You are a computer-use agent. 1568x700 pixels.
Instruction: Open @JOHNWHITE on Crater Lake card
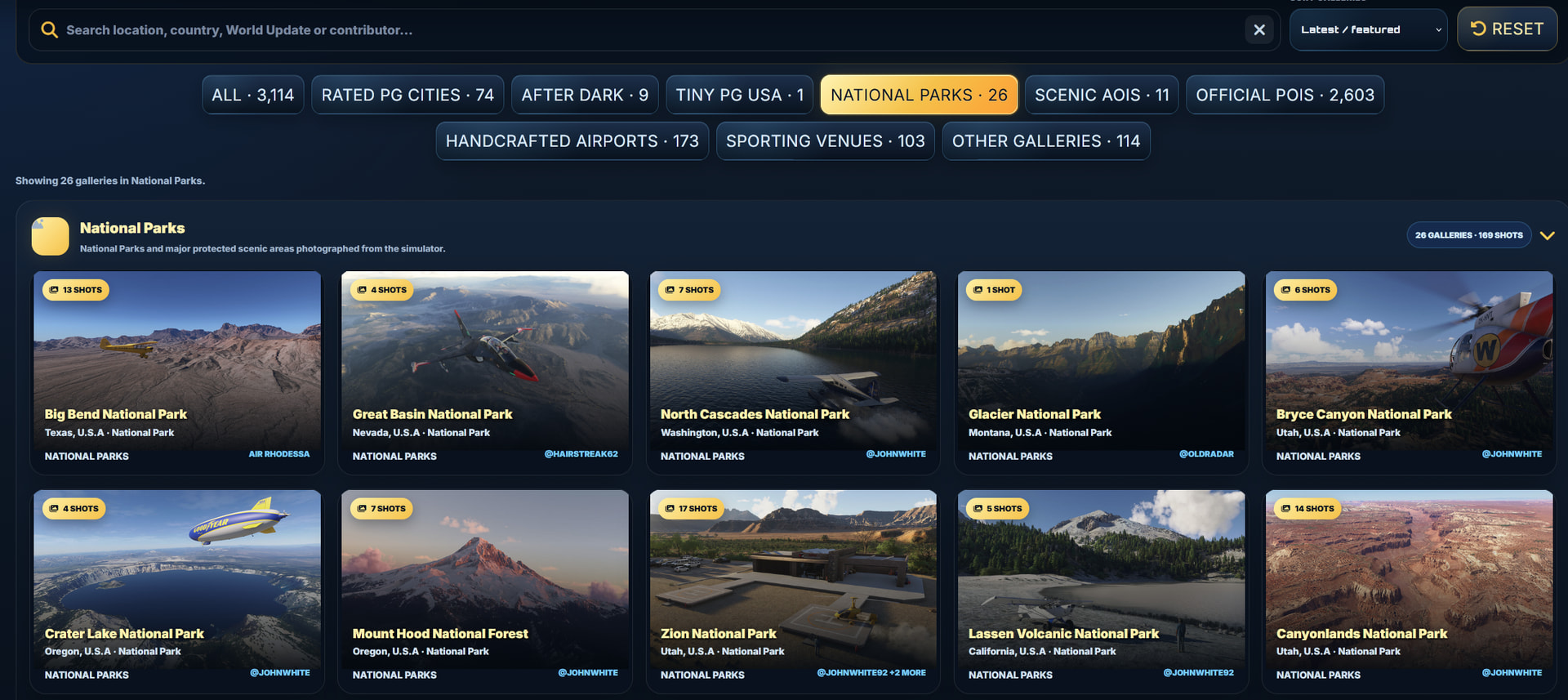[280, 673]
